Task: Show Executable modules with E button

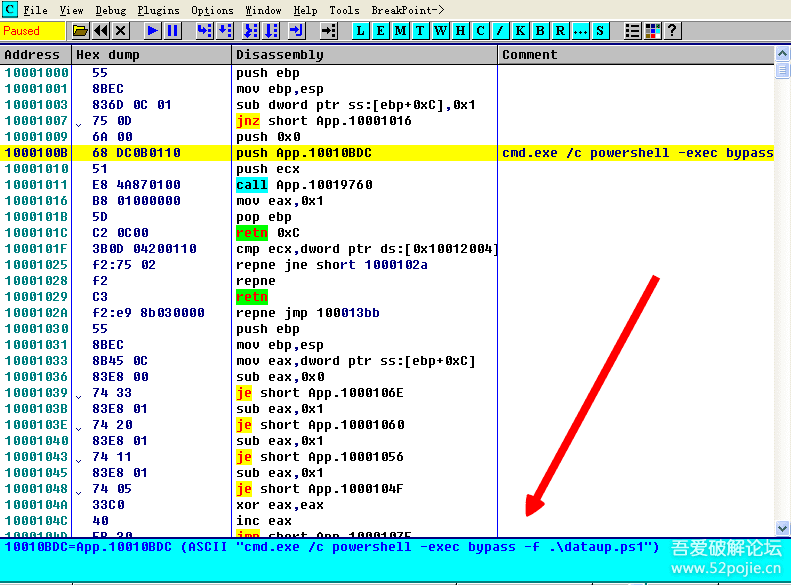Action: (380, 31)
